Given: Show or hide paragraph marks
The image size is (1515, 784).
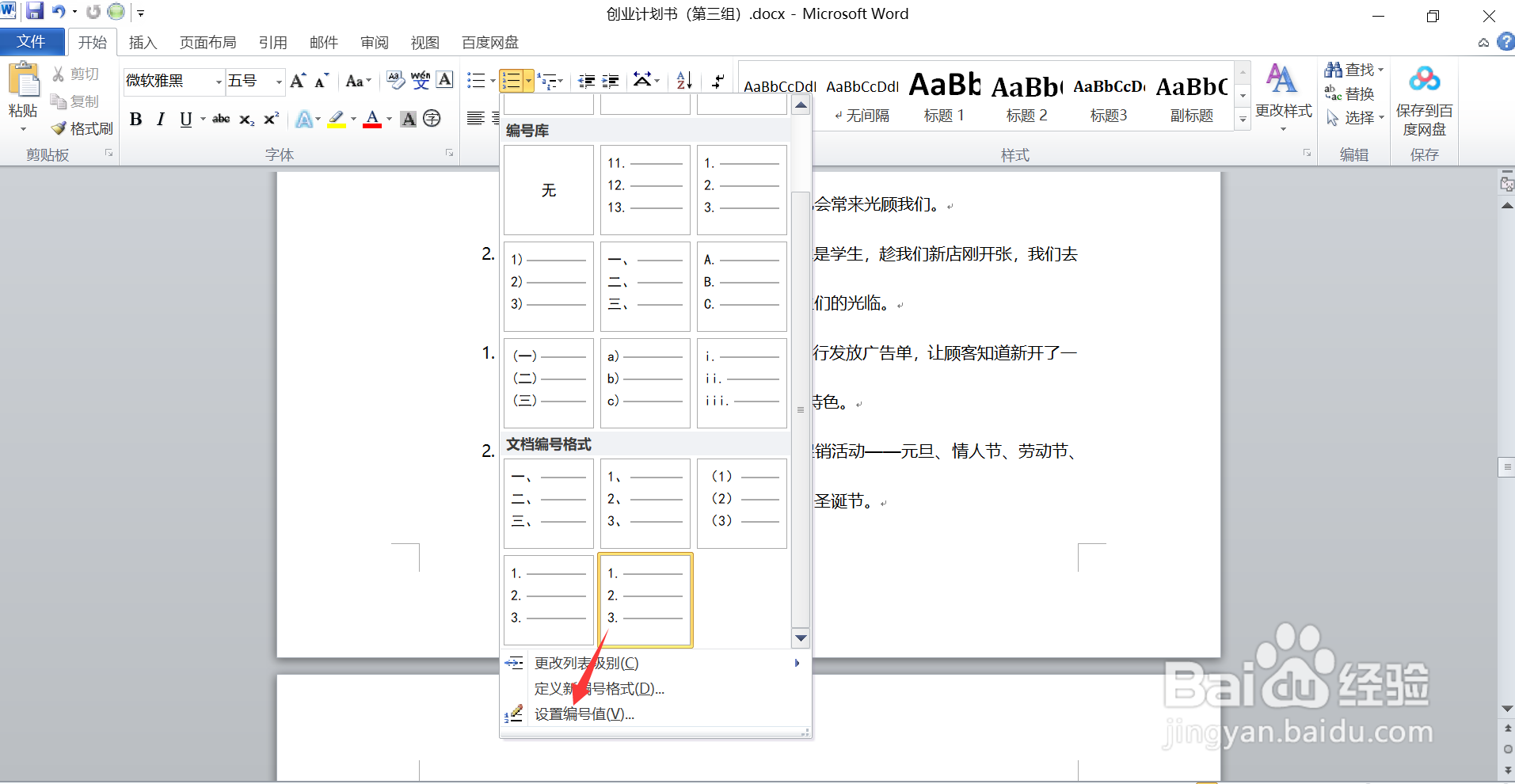Looking at the screenshot, I should click(718, 81).
